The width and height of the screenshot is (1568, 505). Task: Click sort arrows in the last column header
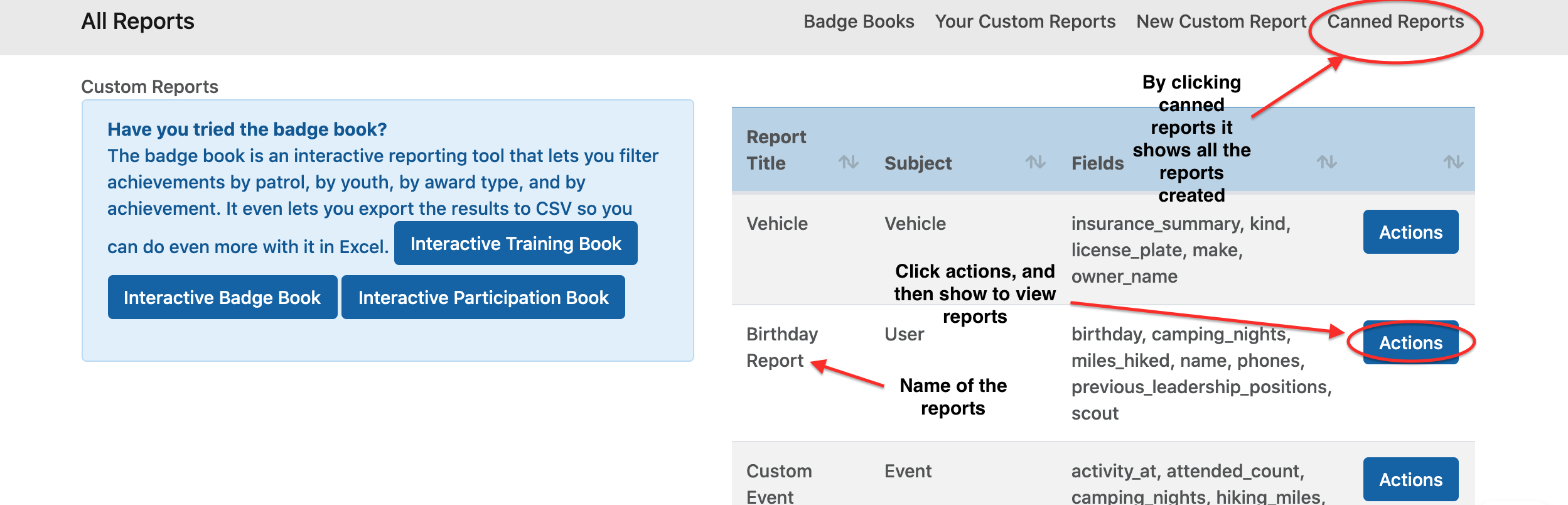coord(1453,162)
